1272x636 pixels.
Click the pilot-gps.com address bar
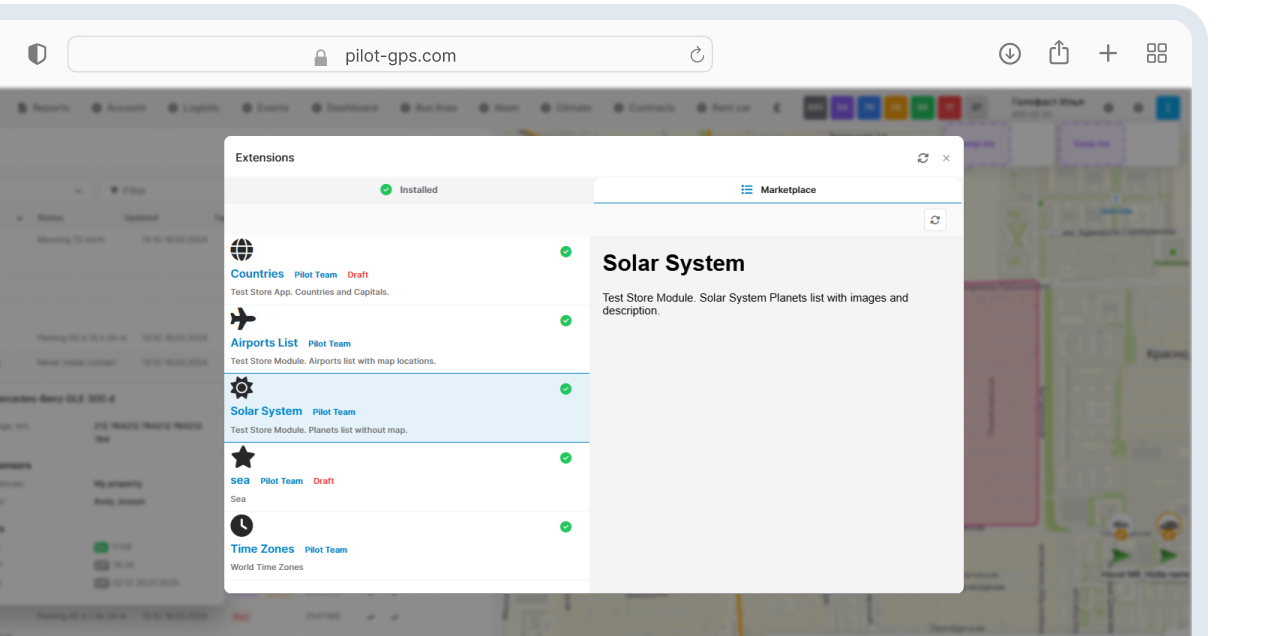click(x=390, y=54)
